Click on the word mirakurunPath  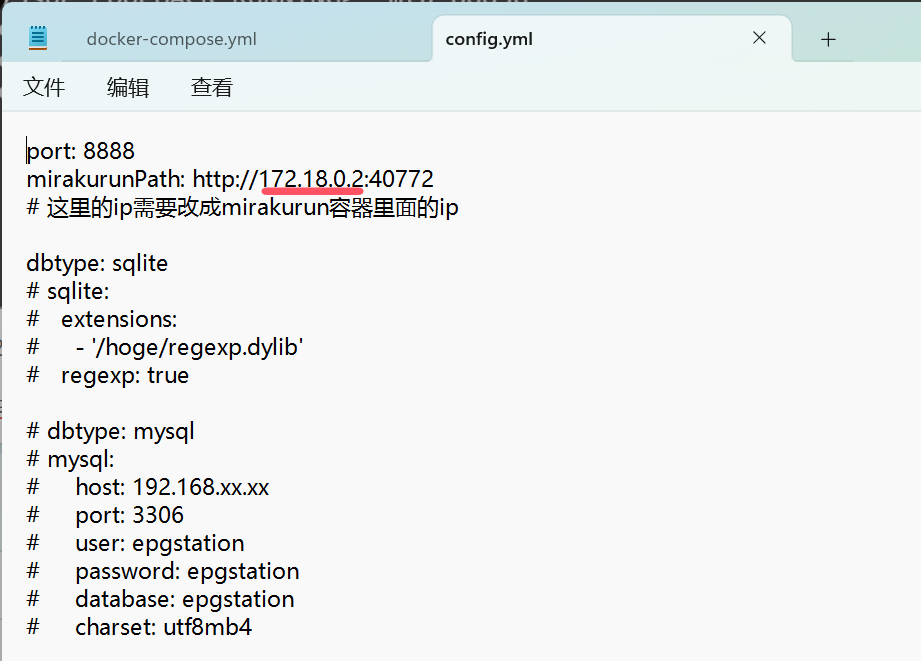point(106,179)
